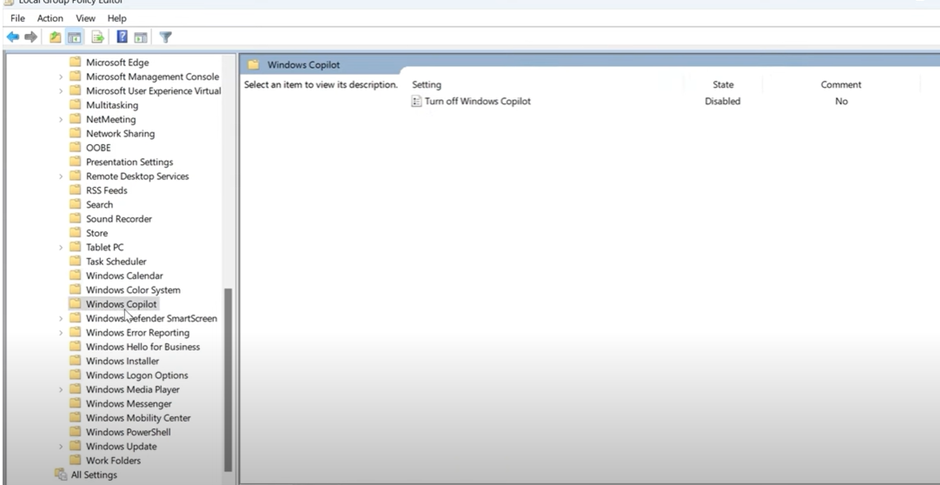Click the tree pane vertical scrollbar thumb
940x485 pixels.
(228, 380)
